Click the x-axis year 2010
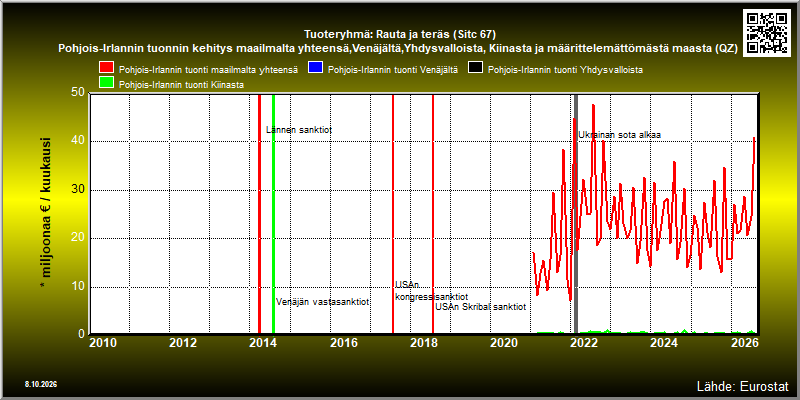800x400 pixels. coord(104,343)
